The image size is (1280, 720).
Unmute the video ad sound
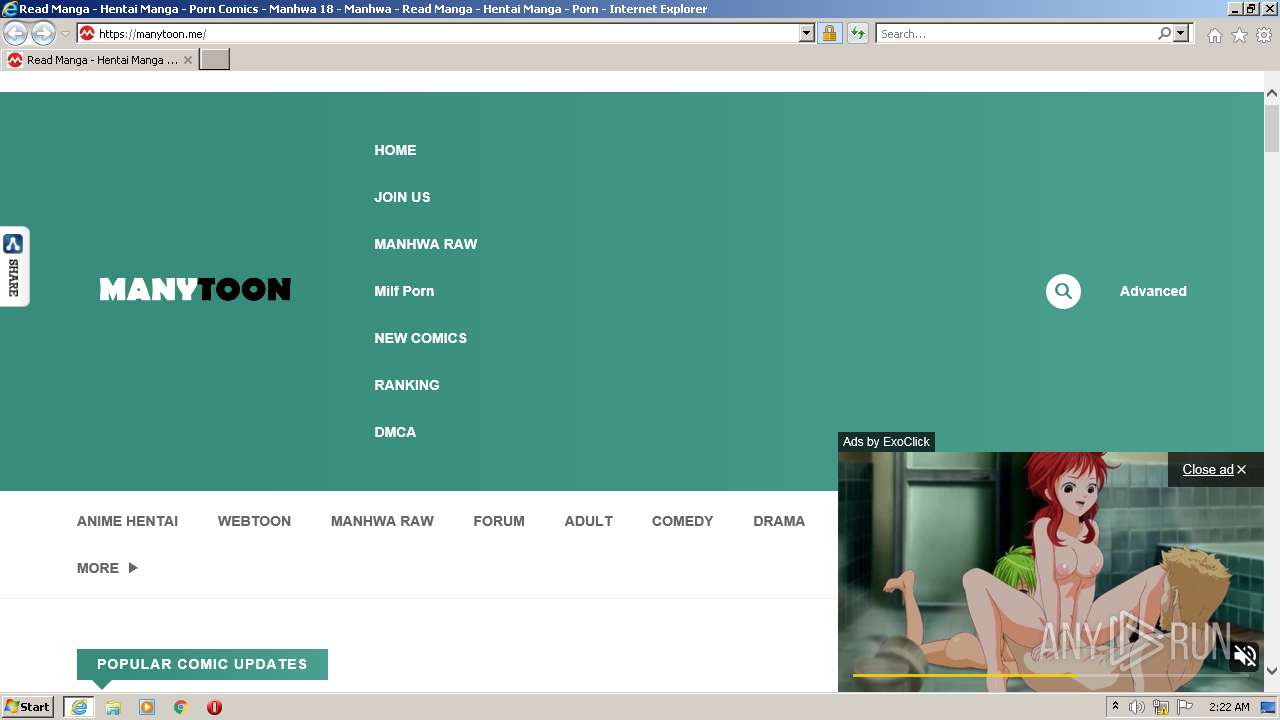1245,656
